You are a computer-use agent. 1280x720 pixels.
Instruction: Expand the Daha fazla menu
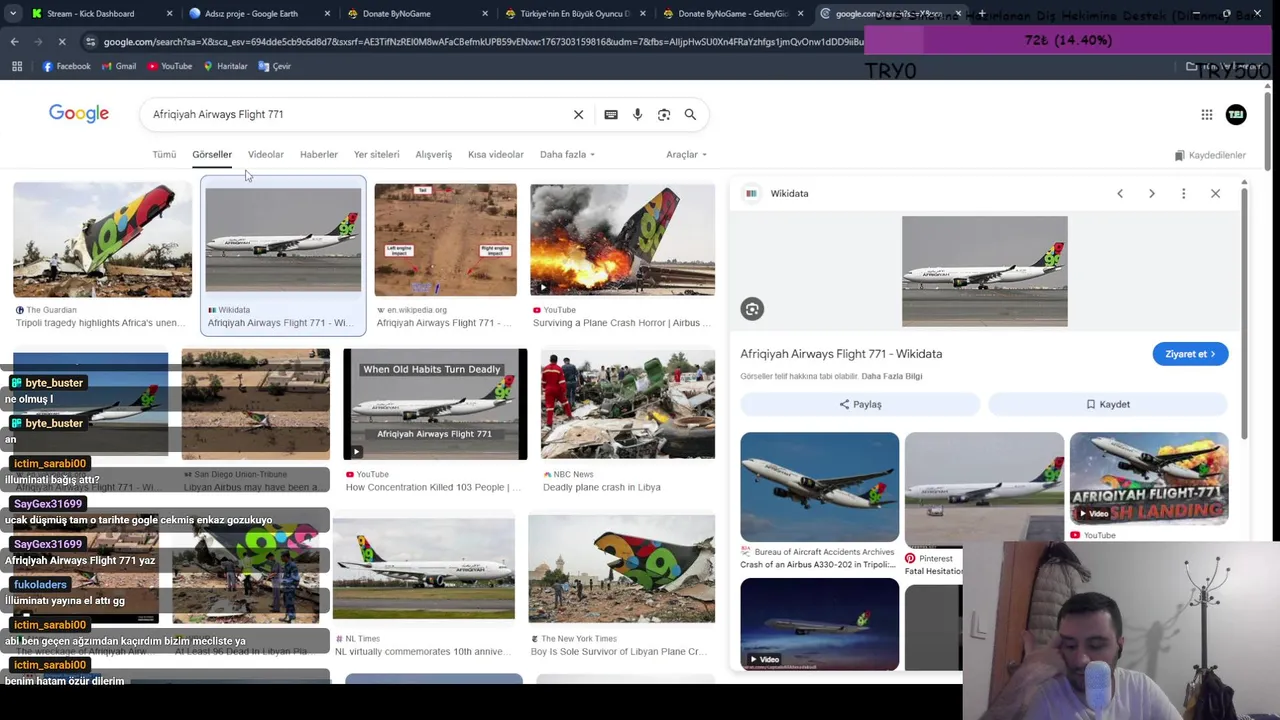[567, 155]
